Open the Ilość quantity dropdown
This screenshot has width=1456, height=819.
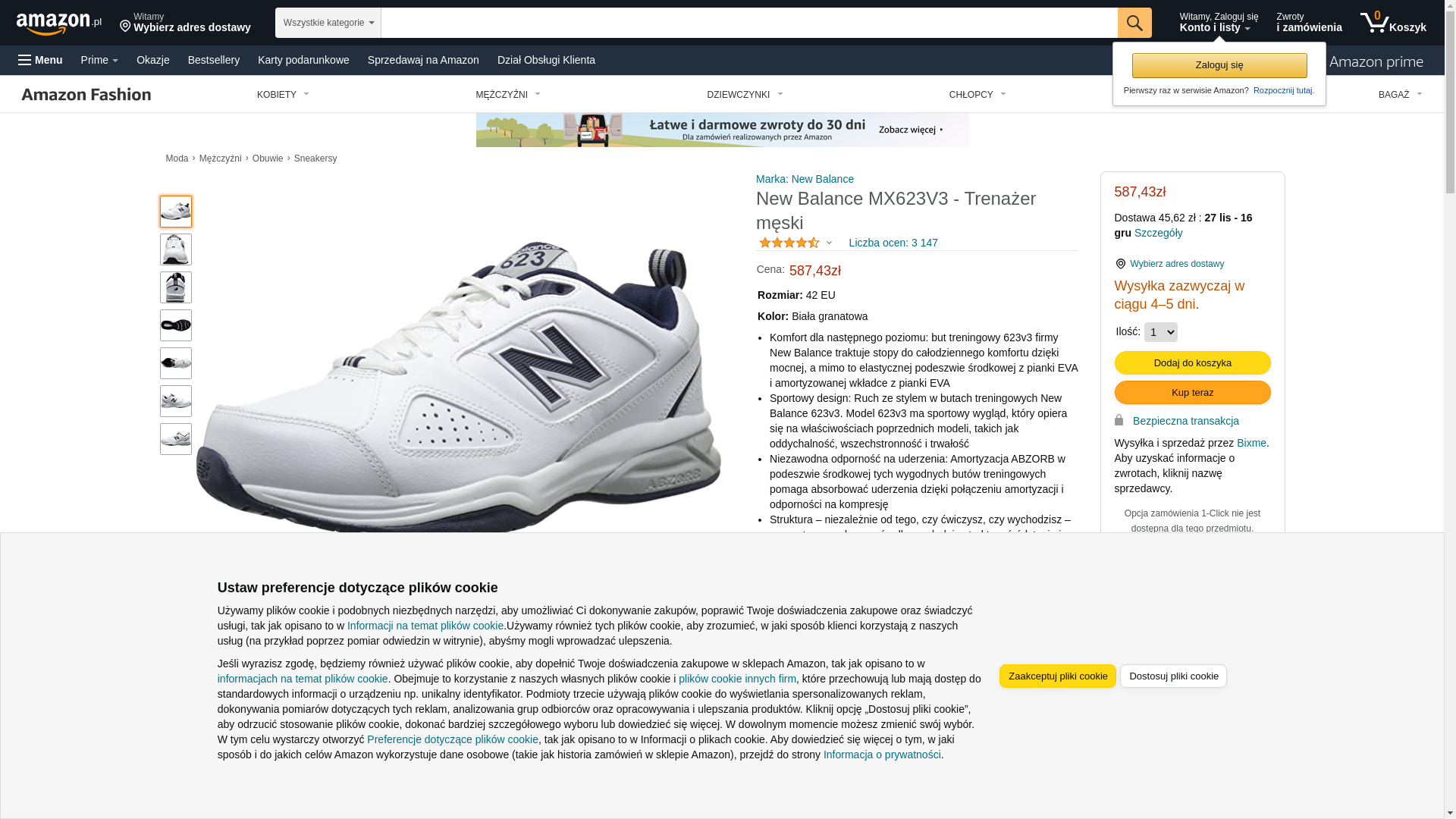click(1160, 332)
